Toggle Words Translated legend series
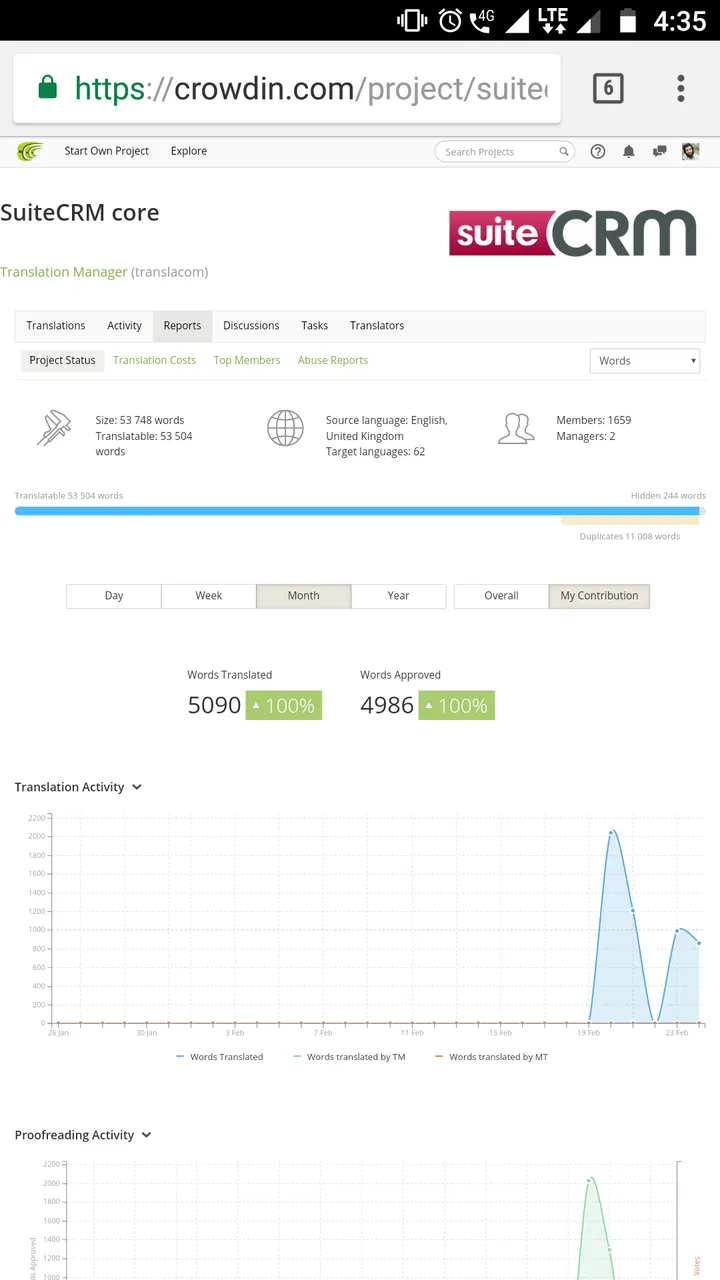The height and width of the screenshot is (1280, 720). 219,1057
